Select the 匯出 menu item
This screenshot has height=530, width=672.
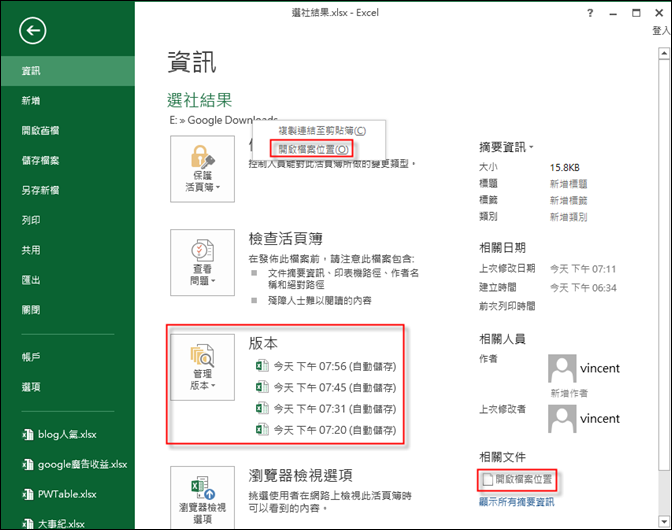(x=68, y=280)
